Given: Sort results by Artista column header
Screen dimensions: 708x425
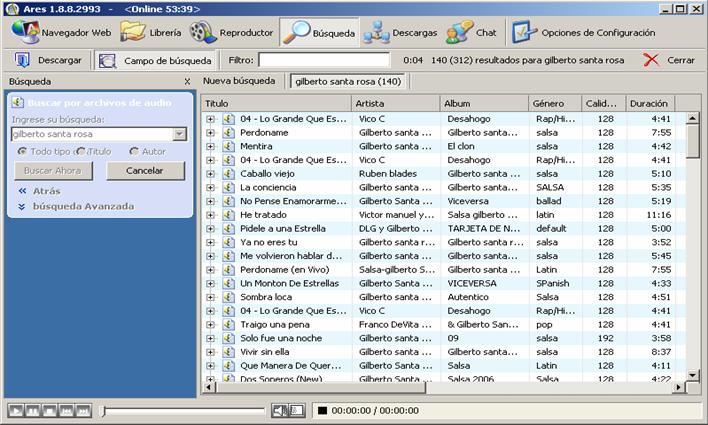Looking at the screenshot, I should coord(396,103).
